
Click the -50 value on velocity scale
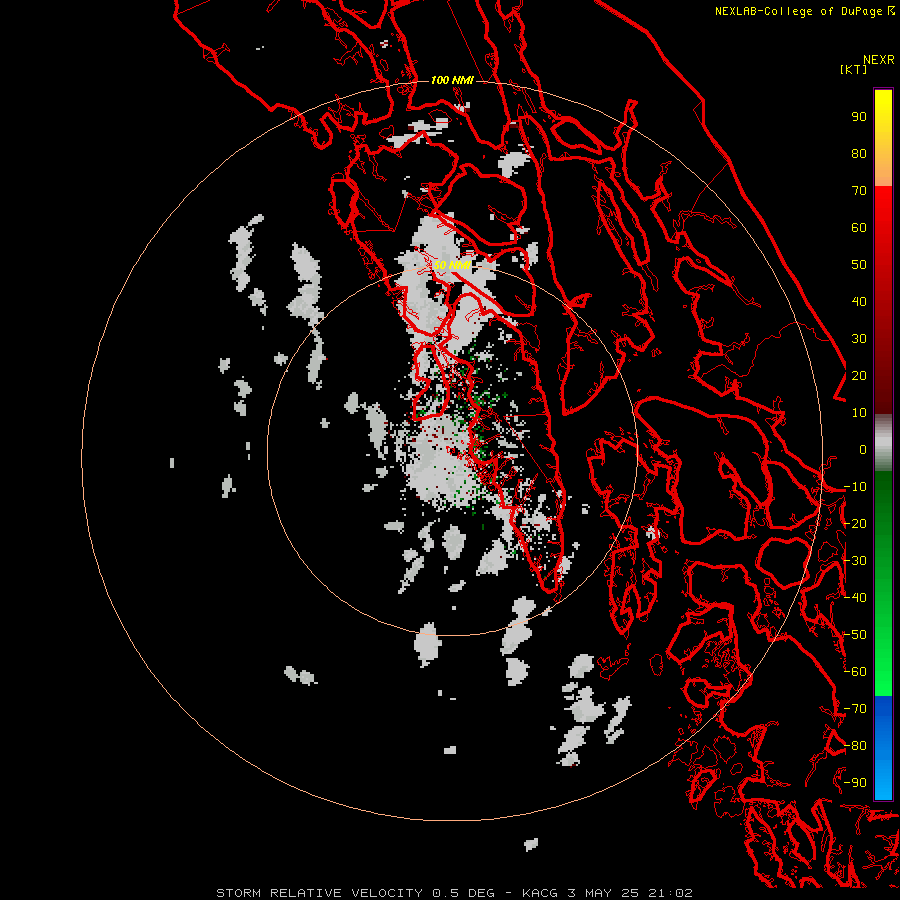(855, 635)
